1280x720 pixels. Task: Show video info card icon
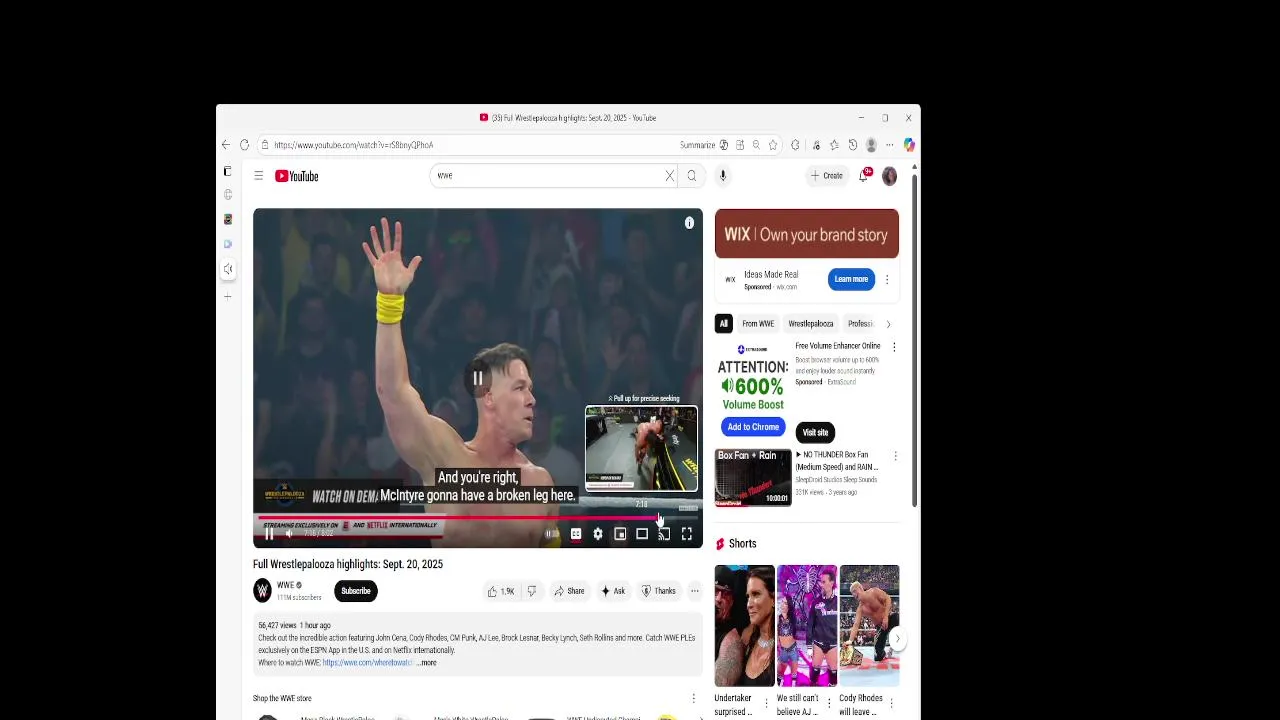click(689, 223)
